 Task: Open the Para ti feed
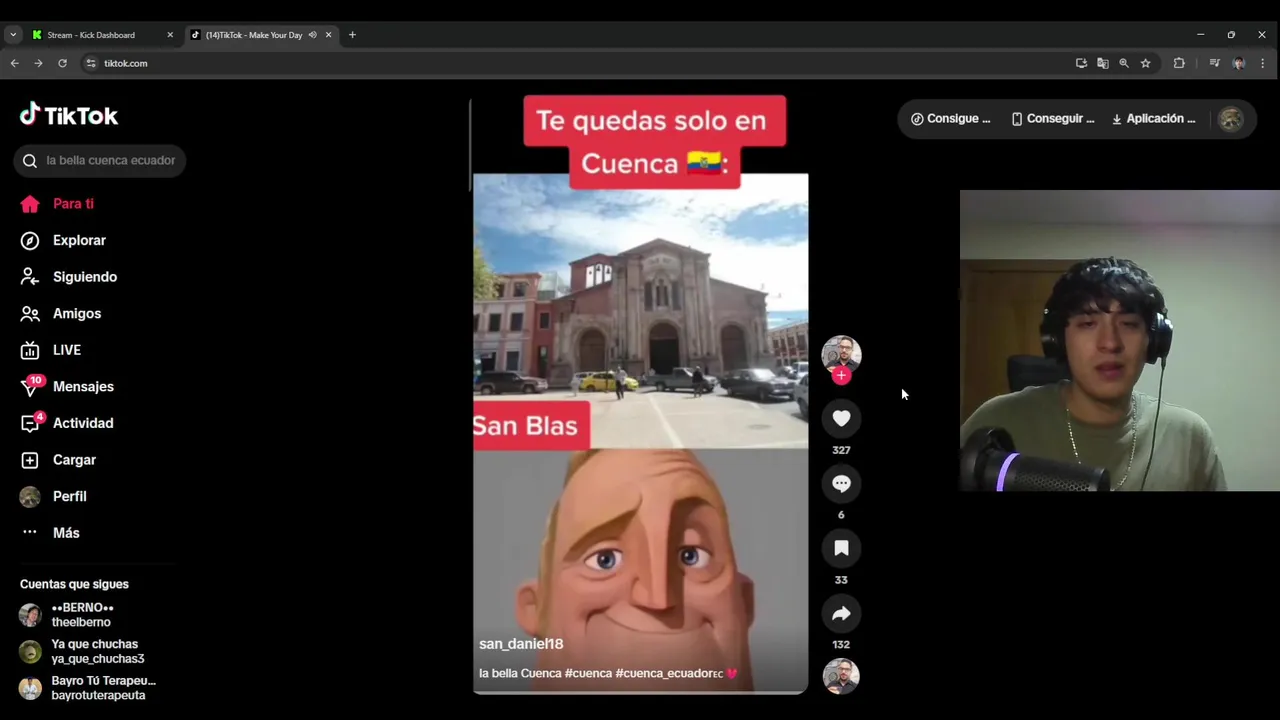coord(73,204)
